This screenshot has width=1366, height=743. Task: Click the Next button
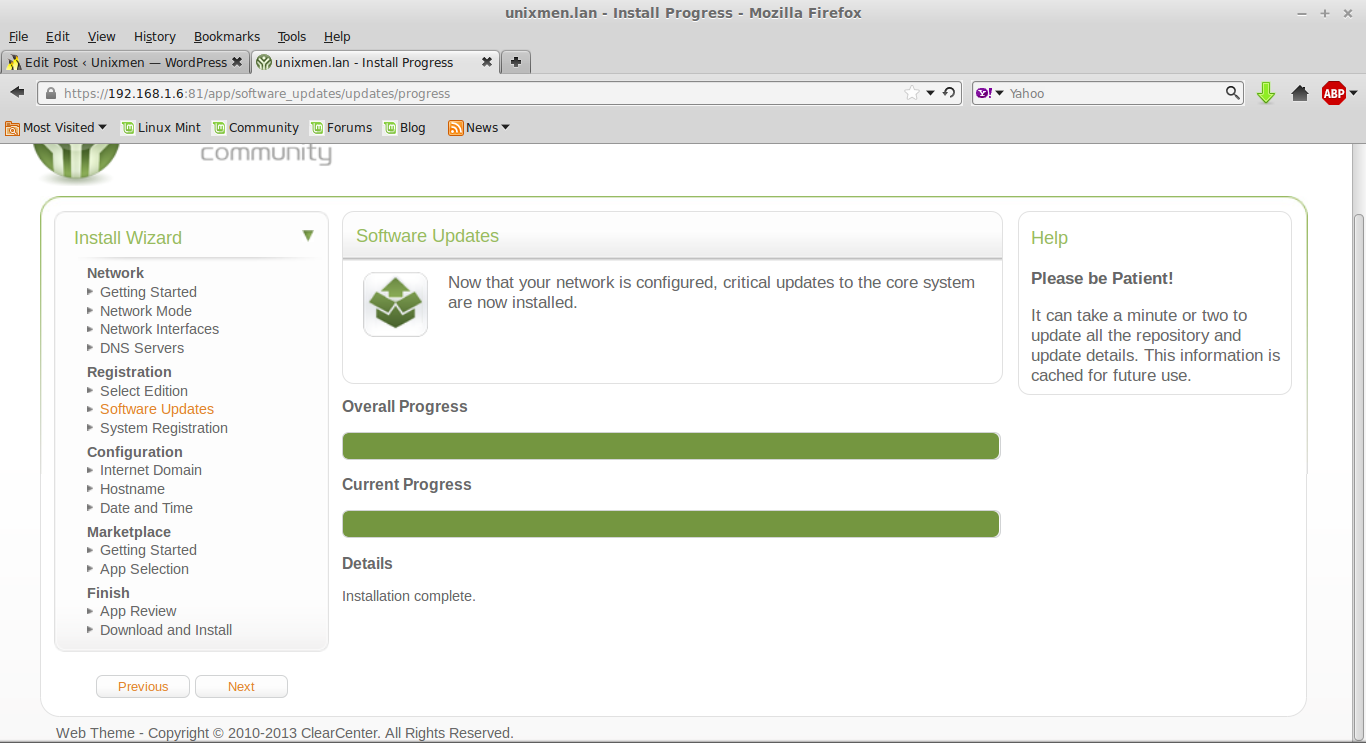pyautogui.click(x=241, y=686)
